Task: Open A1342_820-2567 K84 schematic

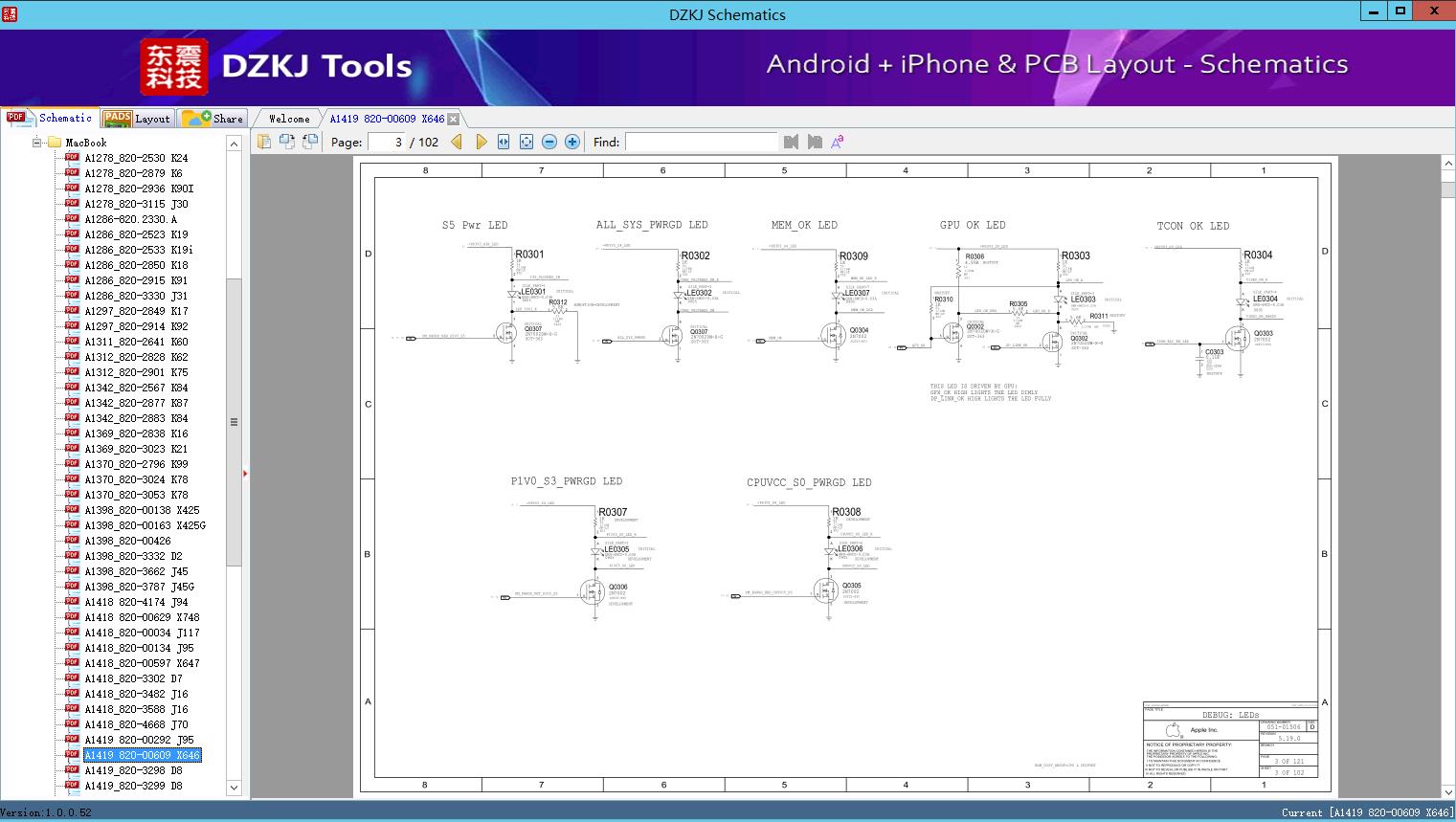Action: click(136, 388)
